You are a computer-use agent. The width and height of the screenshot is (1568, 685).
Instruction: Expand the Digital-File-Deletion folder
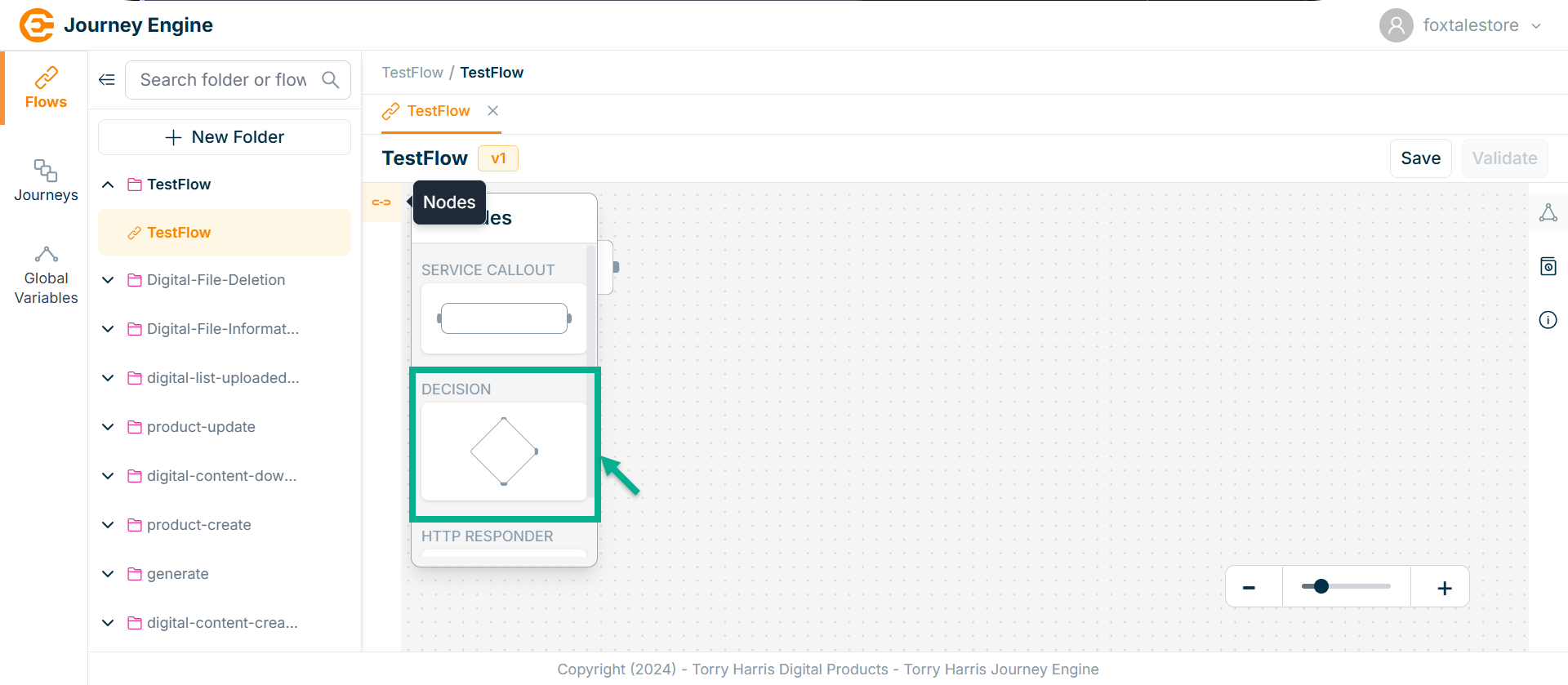pyautogui.click(x=108, y=280)
